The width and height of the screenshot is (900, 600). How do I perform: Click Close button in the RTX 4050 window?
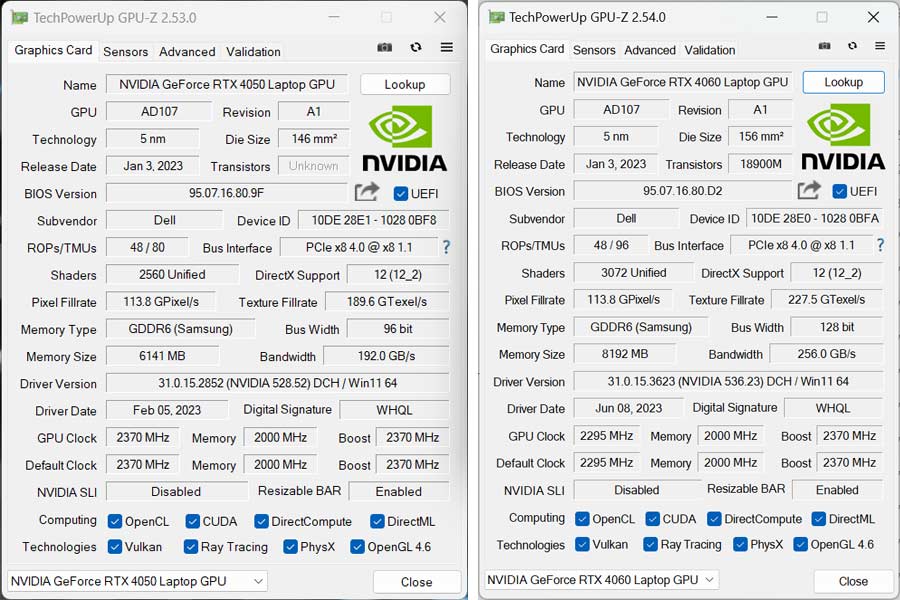click(417, 582)
